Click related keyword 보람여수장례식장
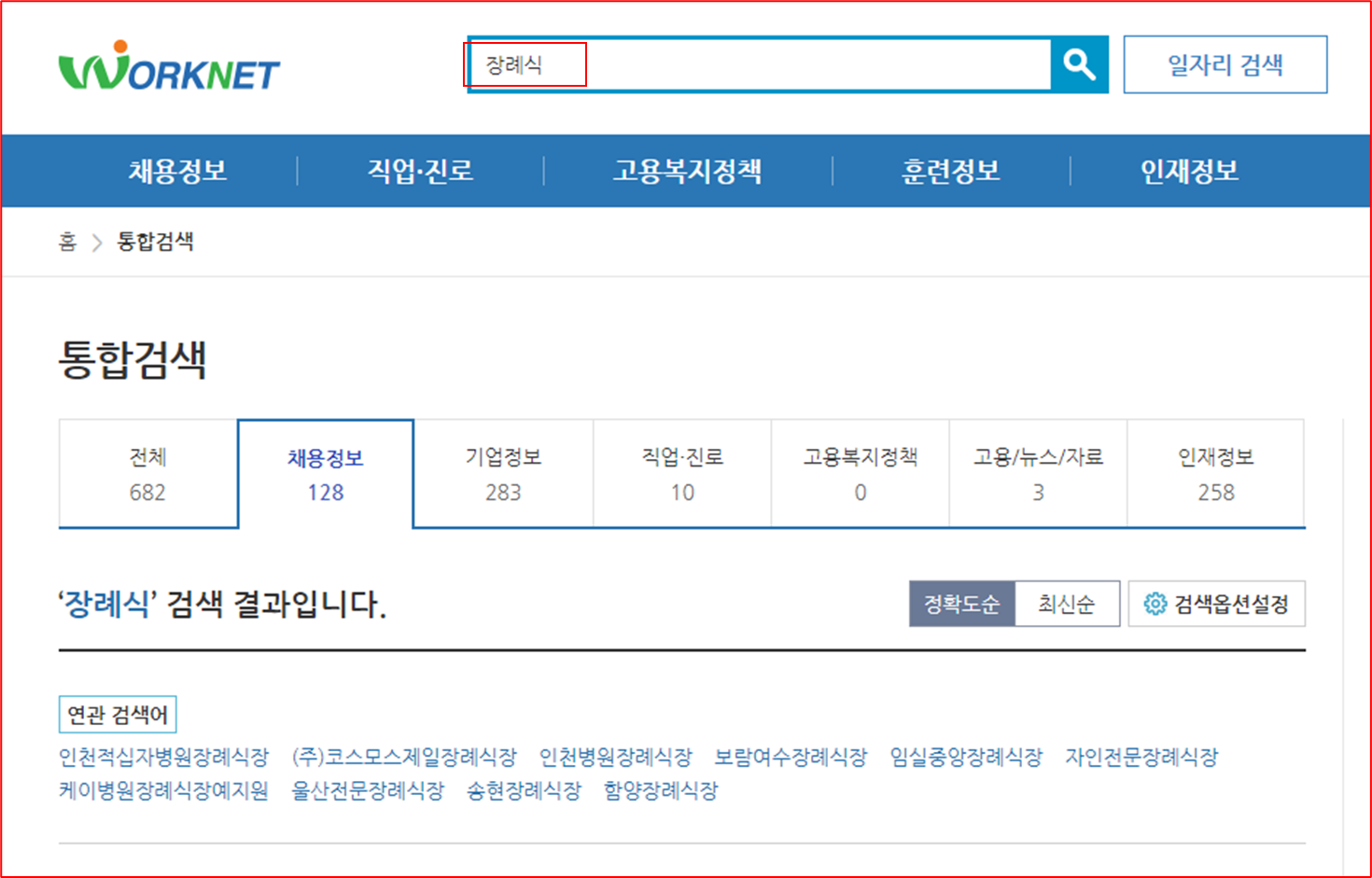The width and height of the screenshot is (1372, 878). pyautogui.click(x=791, y=757)
